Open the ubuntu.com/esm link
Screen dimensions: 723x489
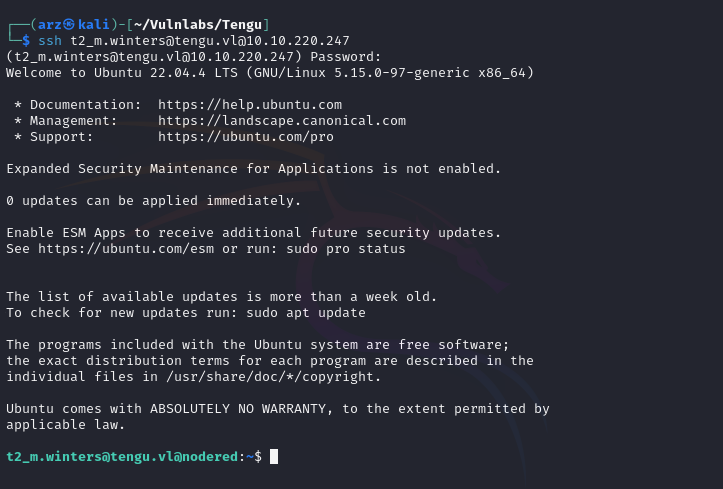pos(126,249)
